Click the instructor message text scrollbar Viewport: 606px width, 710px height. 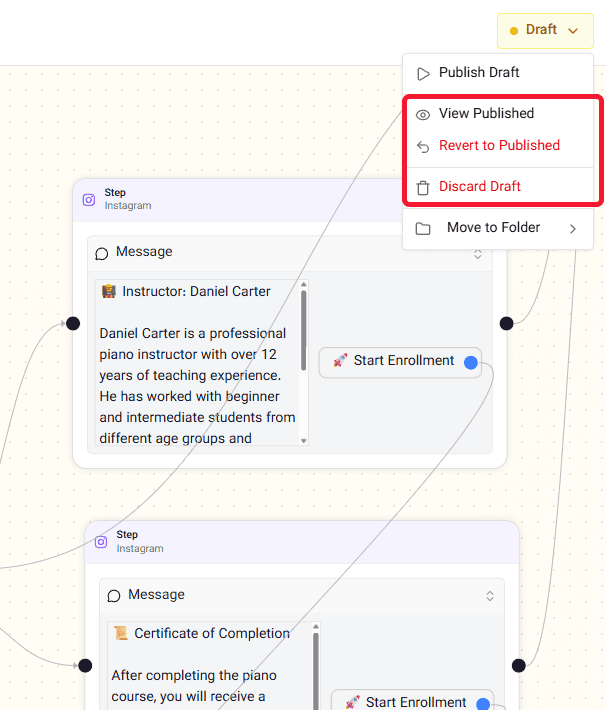[303, 331]
